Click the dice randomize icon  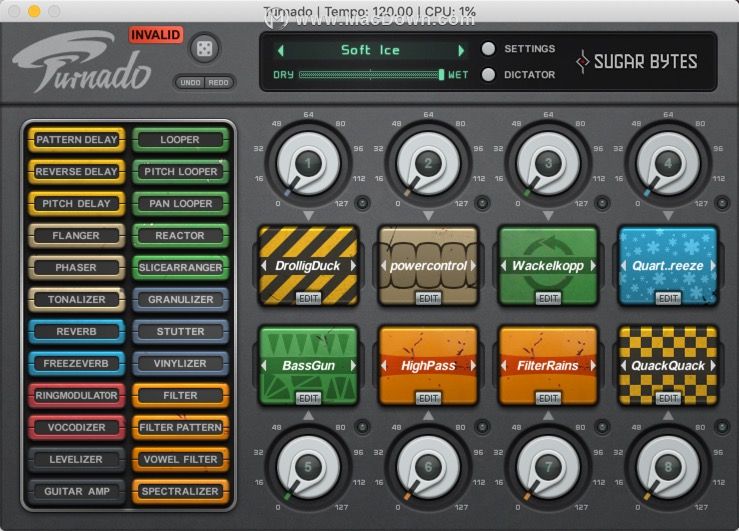click(x=204, y=49)
